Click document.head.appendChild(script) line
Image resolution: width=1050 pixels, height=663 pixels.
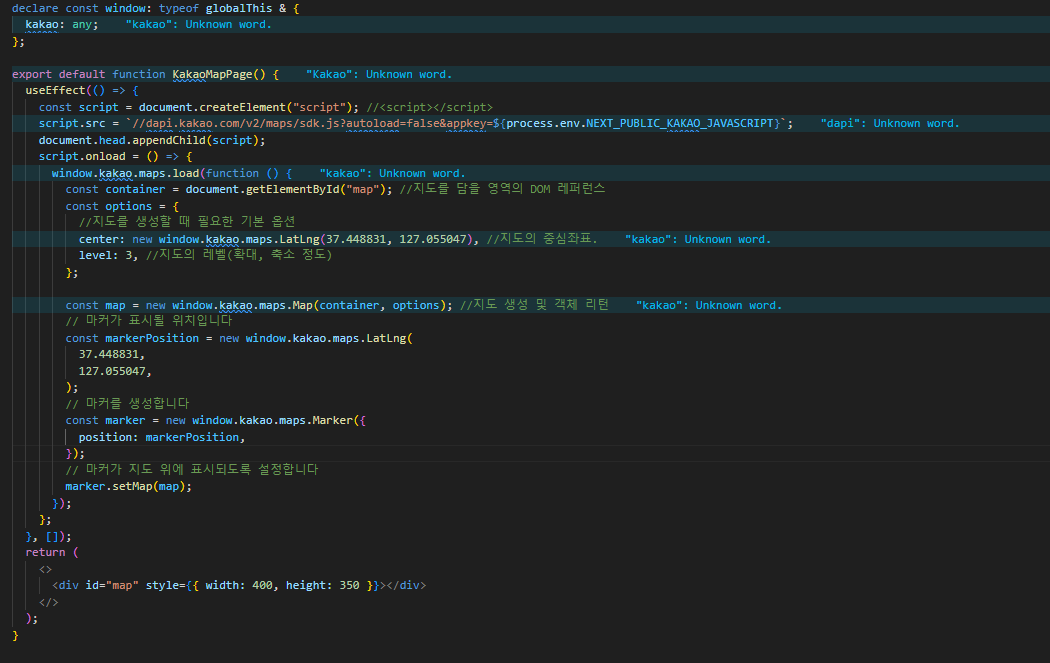(152, 140)
